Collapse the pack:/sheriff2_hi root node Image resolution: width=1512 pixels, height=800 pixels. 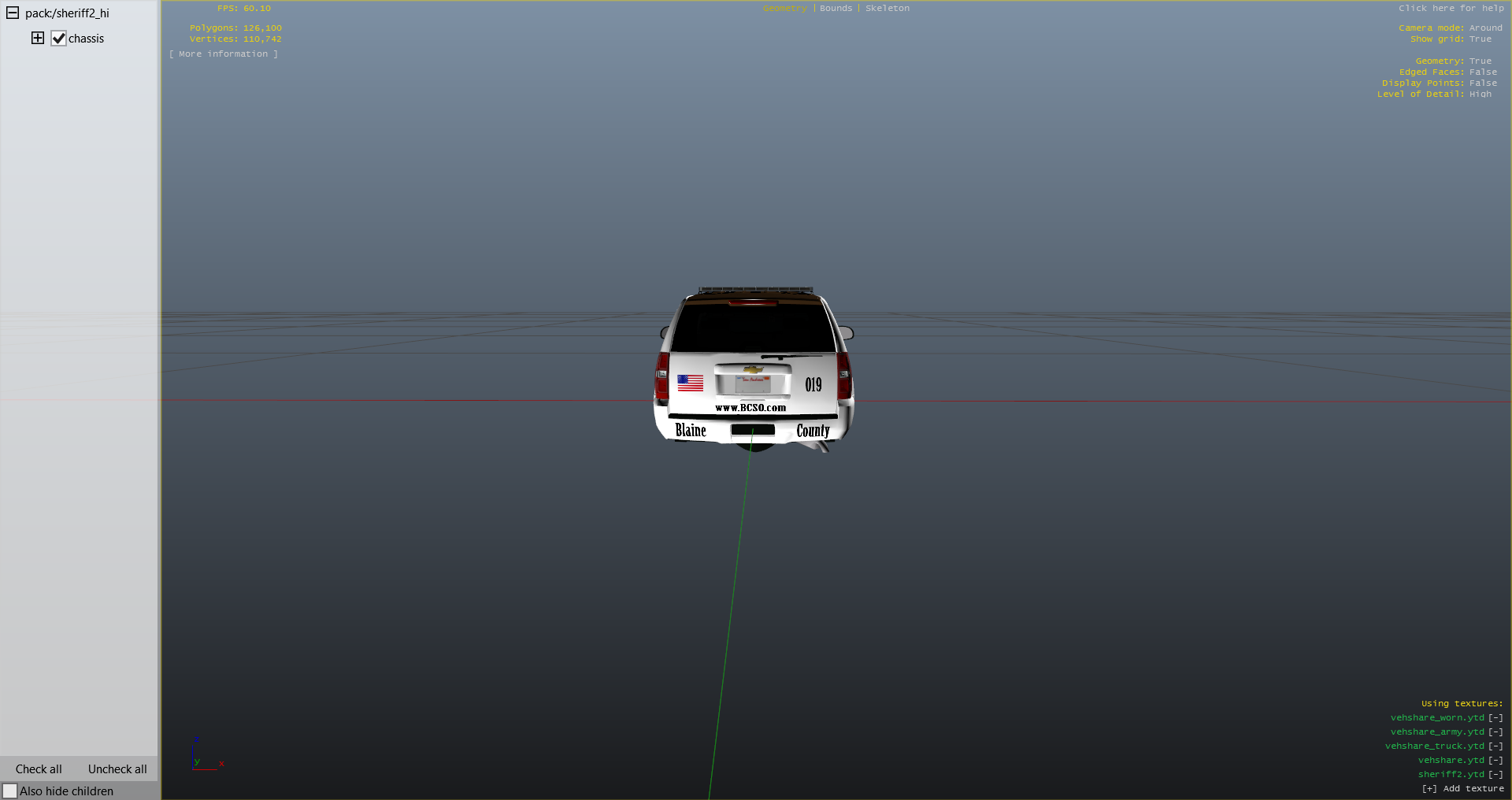(x=13, y=13)
